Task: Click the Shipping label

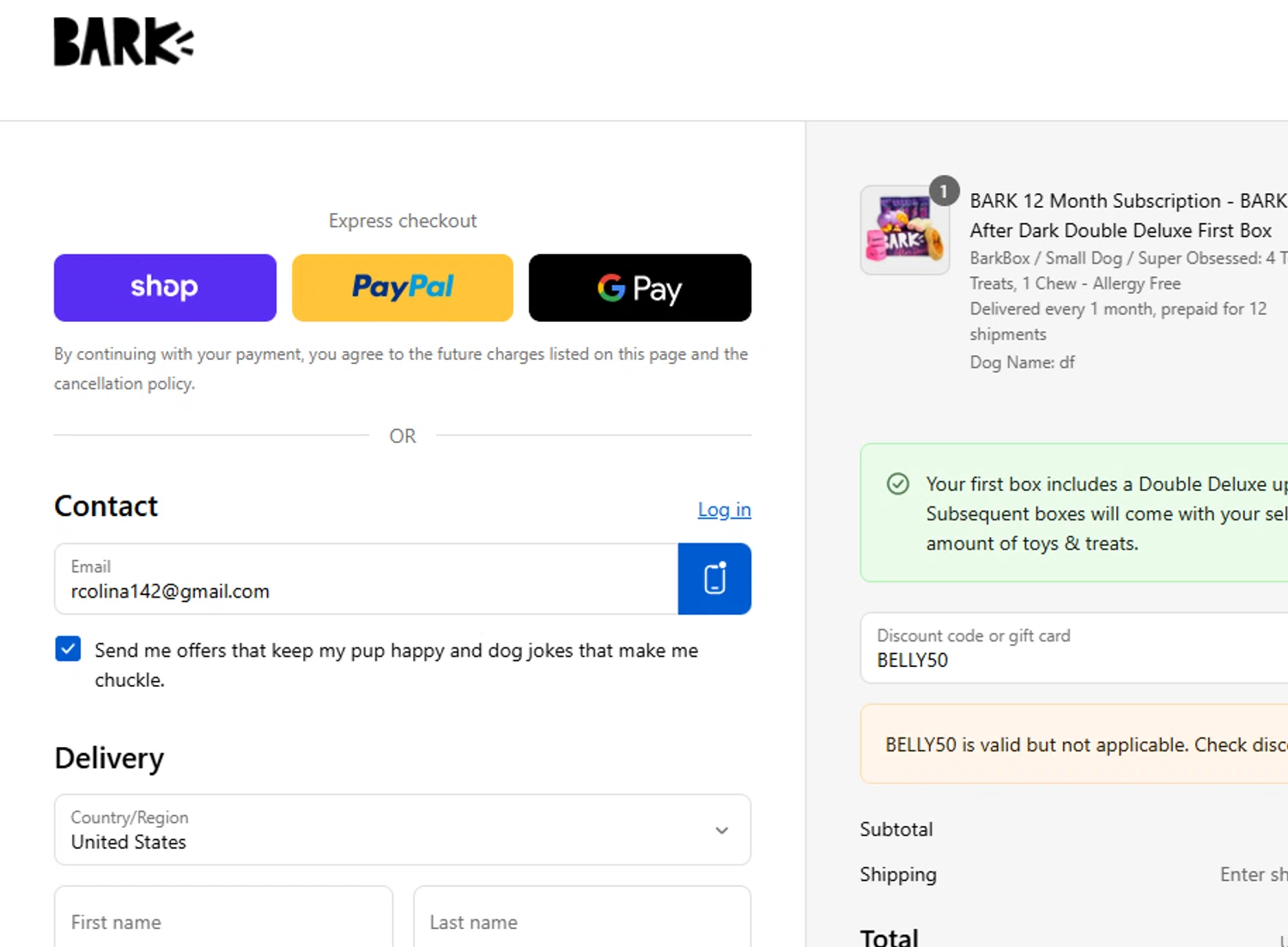Action: [x=898, y=874]
